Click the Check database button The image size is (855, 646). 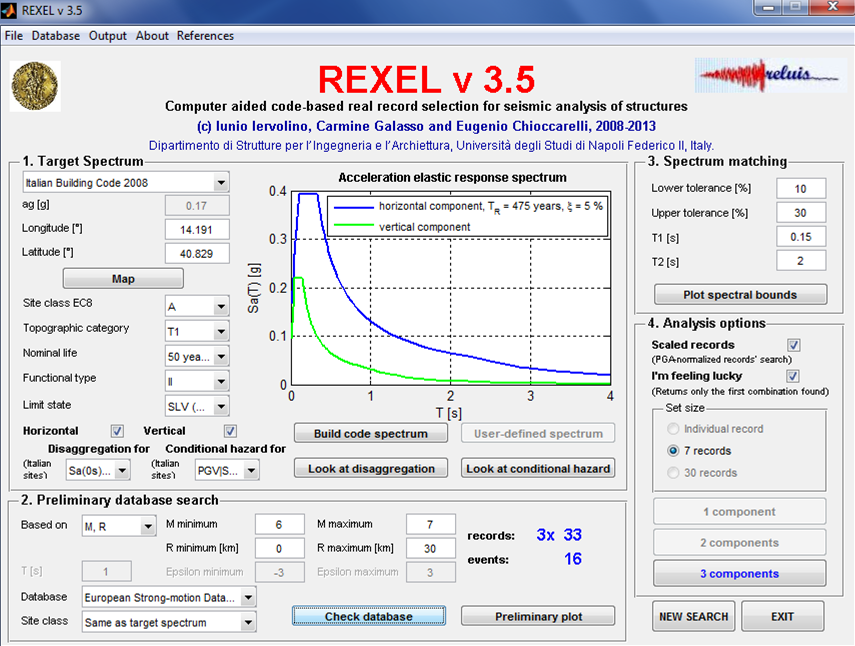pyautogui.click(x=369, y=616)
